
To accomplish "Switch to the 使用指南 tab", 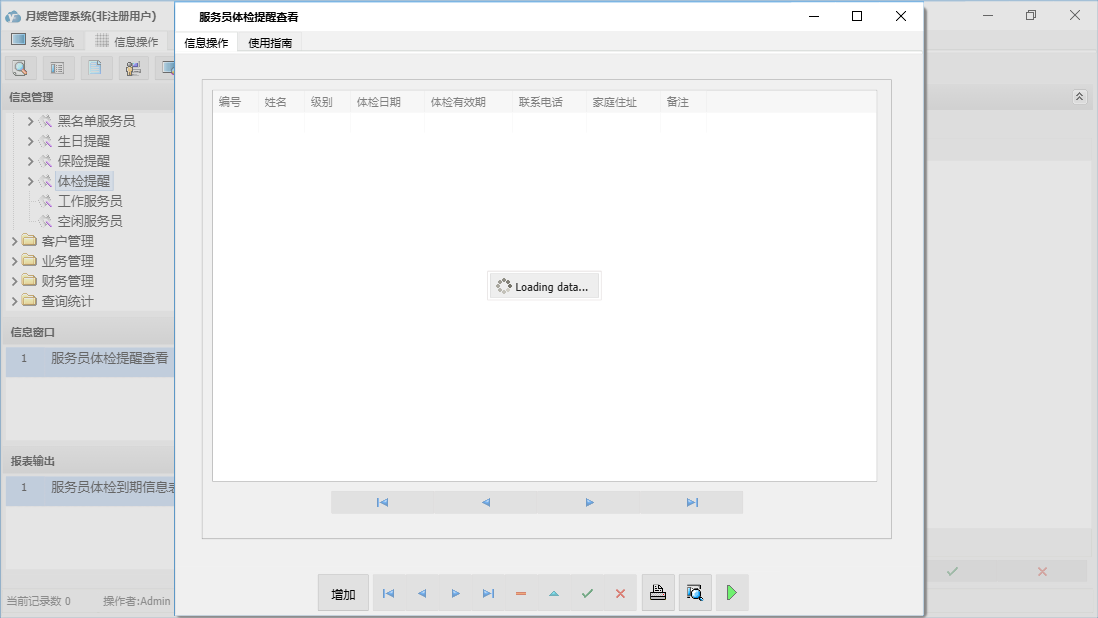I will 268,43.
